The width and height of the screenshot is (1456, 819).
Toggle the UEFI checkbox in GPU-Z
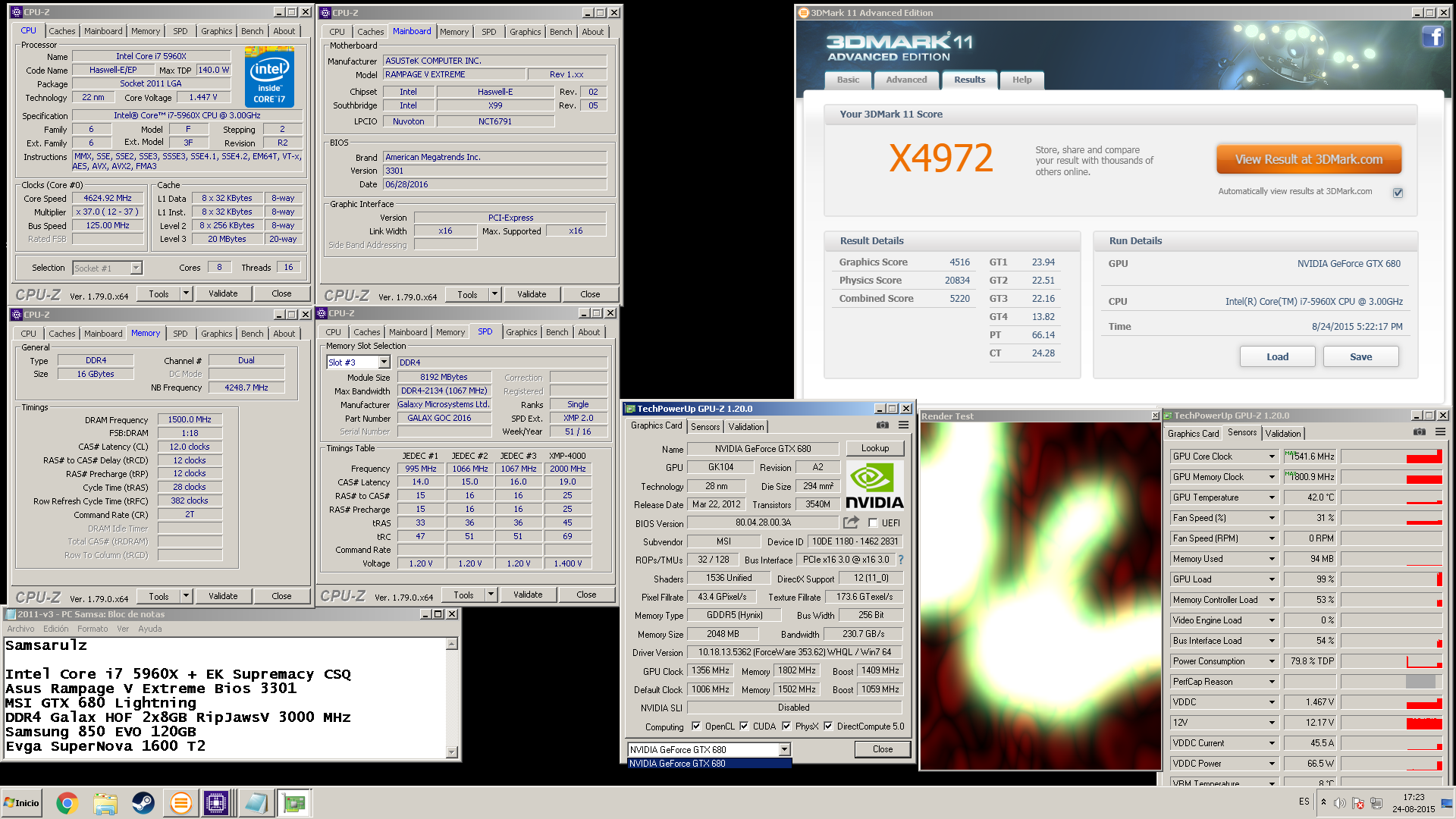coord(873,523)
